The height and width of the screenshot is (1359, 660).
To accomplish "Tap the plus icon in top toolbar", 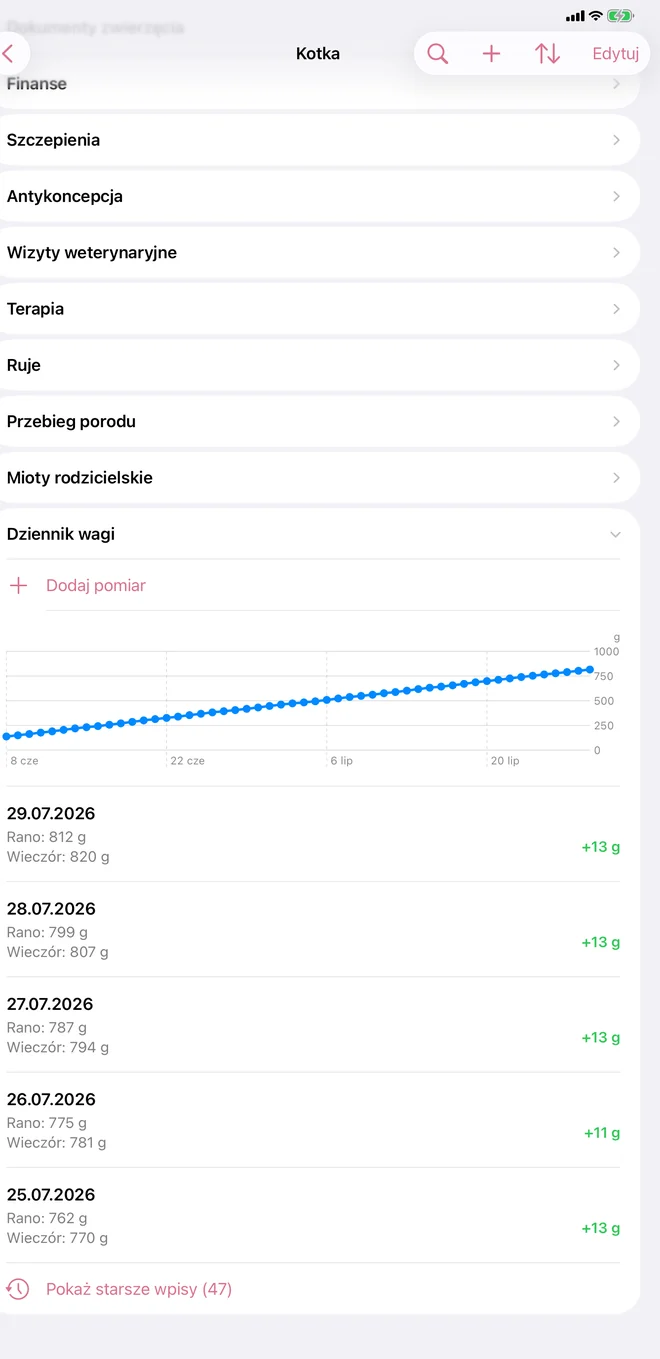I will pyautogui.click(x=491, y=54).
